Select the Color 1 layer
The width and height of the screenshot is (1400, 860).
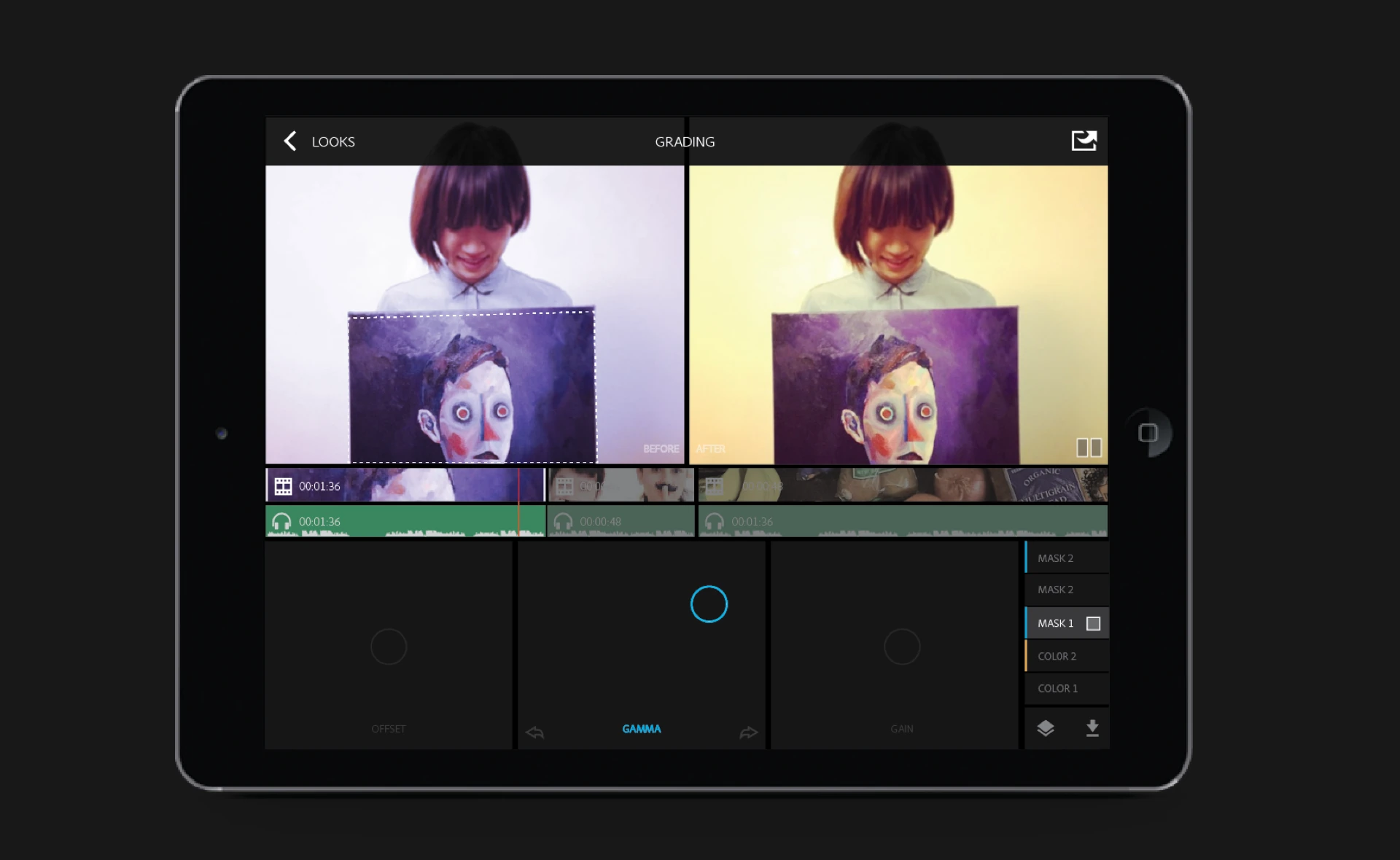1067,688
